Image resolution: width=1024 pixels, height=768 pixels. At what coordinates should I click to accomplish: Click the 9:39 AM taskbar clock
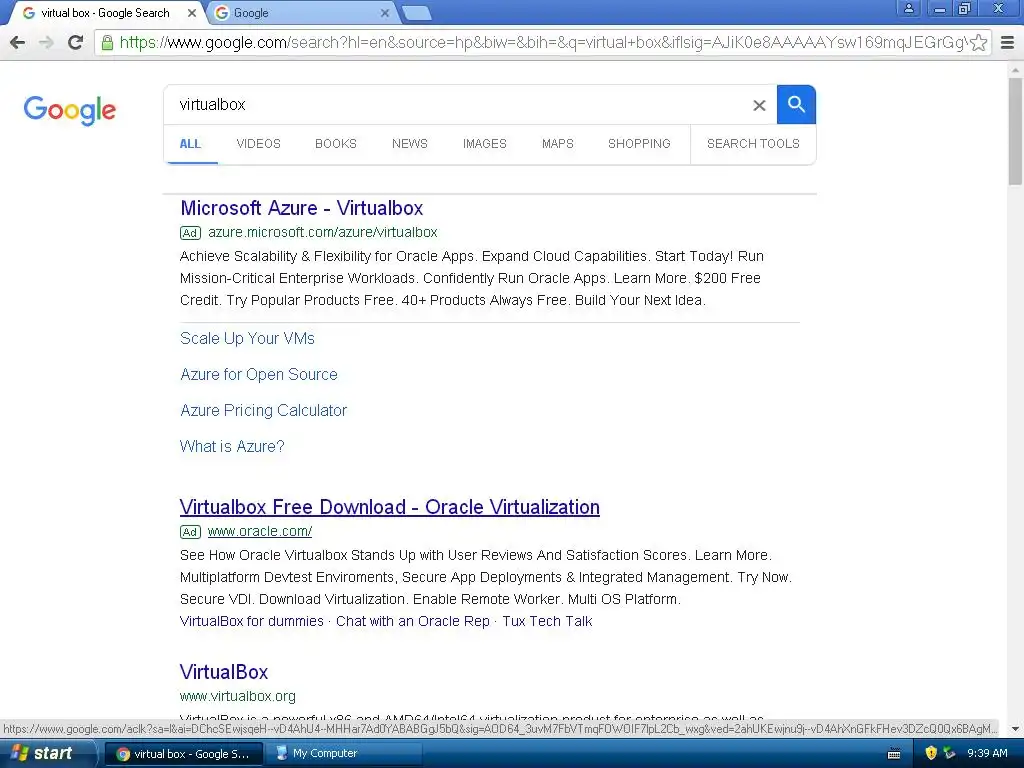[x=987, y=753]
